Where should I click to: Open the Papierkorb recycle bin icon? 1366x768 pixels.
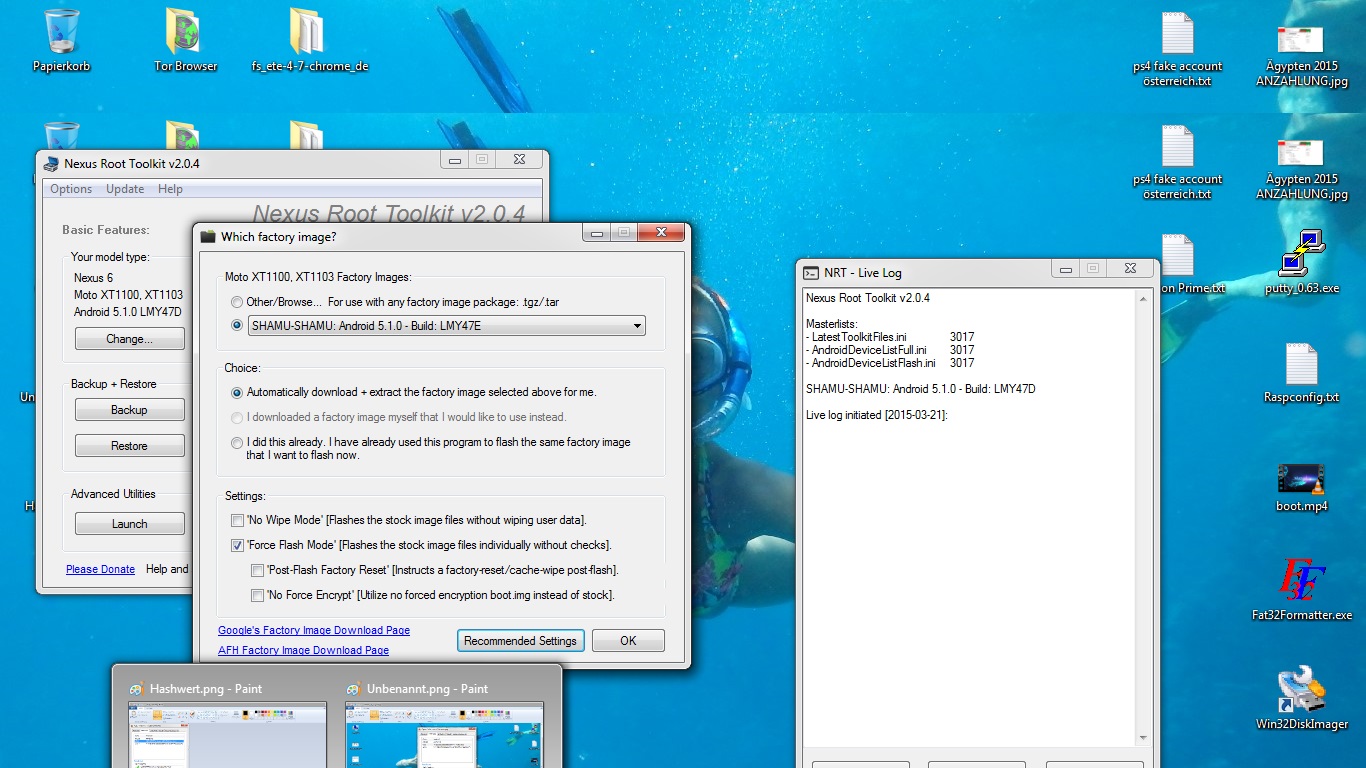[61, 33]
